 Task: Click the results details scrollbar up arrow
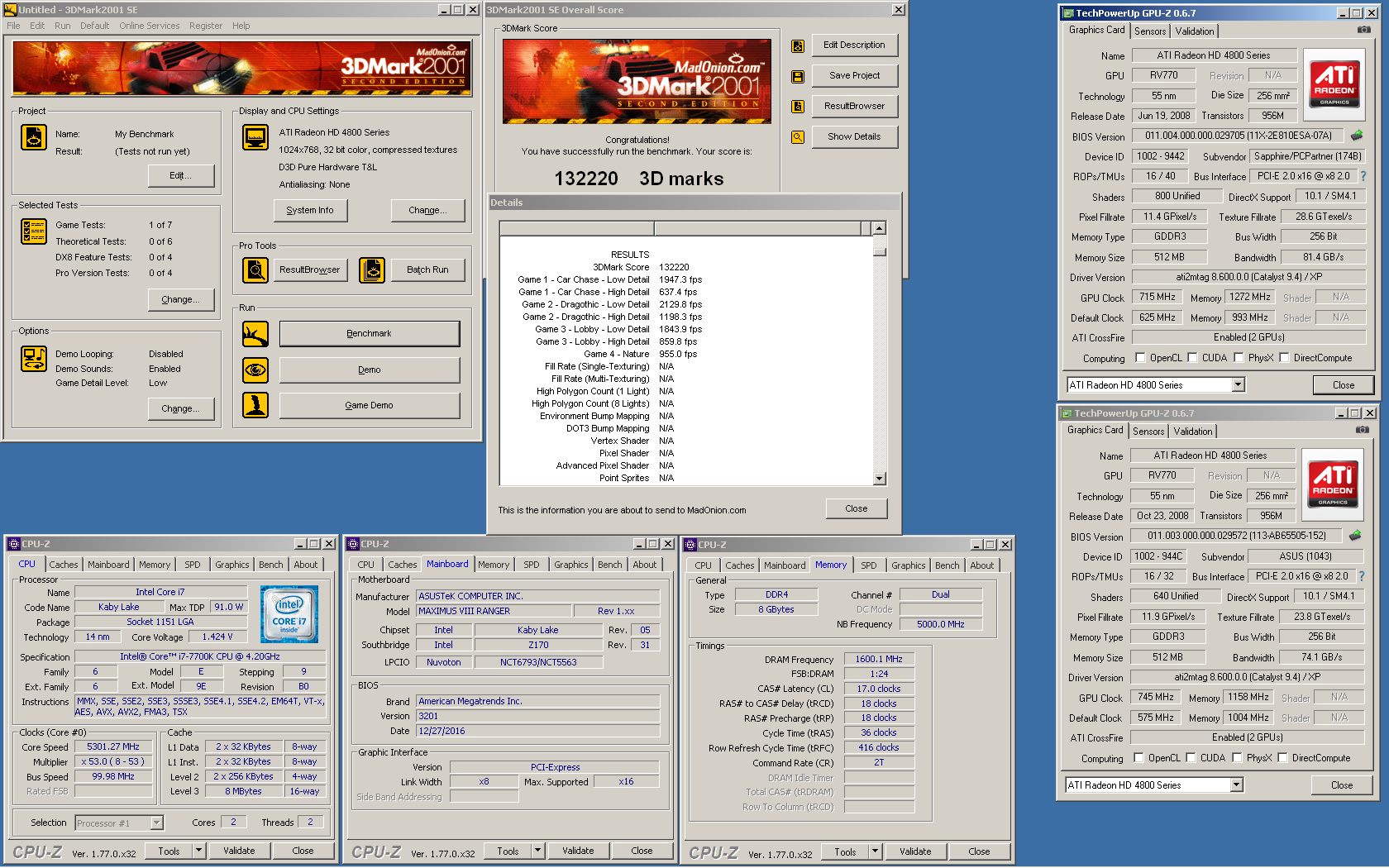879,228
